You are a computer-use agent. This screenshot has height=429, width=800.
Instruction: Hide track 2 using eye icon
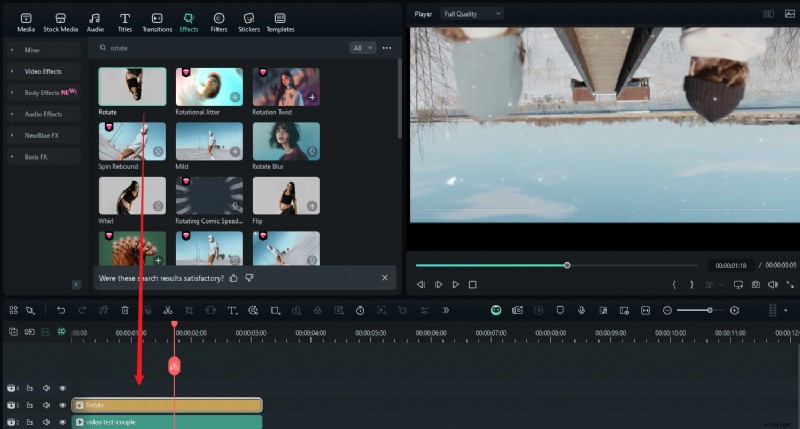[63, 422]
